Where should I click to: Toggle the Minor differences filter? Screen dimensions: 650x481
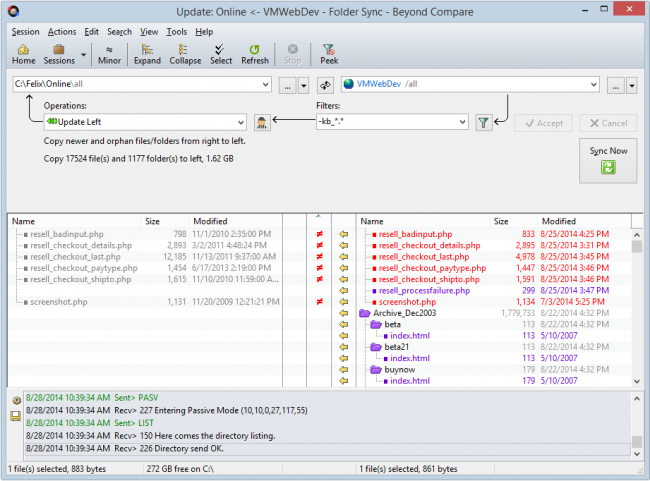110,53
